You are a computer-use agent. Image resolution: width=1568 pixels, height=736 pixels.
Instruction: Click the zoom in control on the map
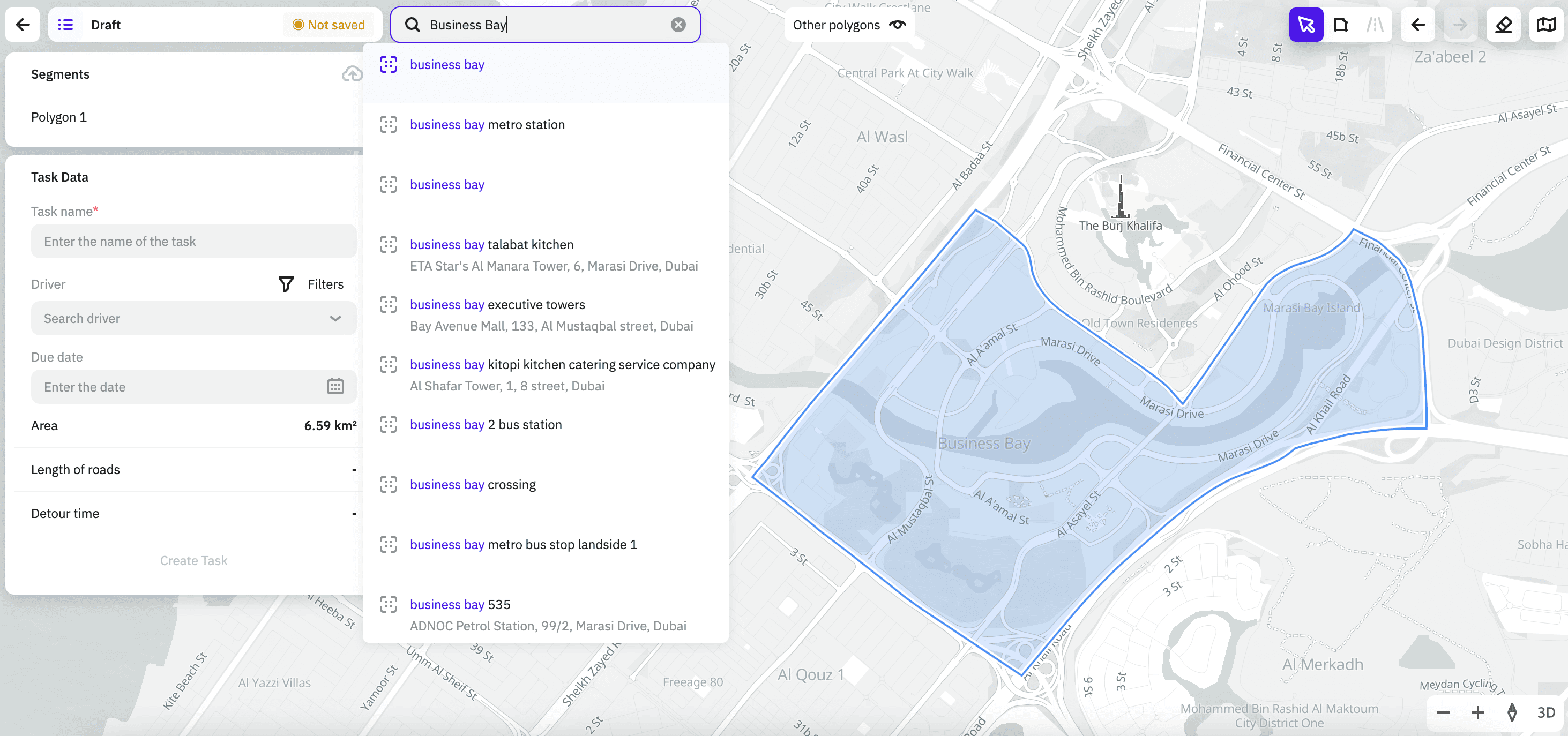(1477, 713)
